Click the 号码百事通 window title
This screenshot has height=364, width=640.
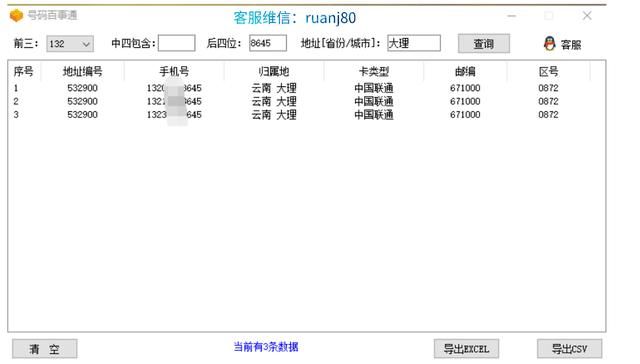[x=52, y=16]
